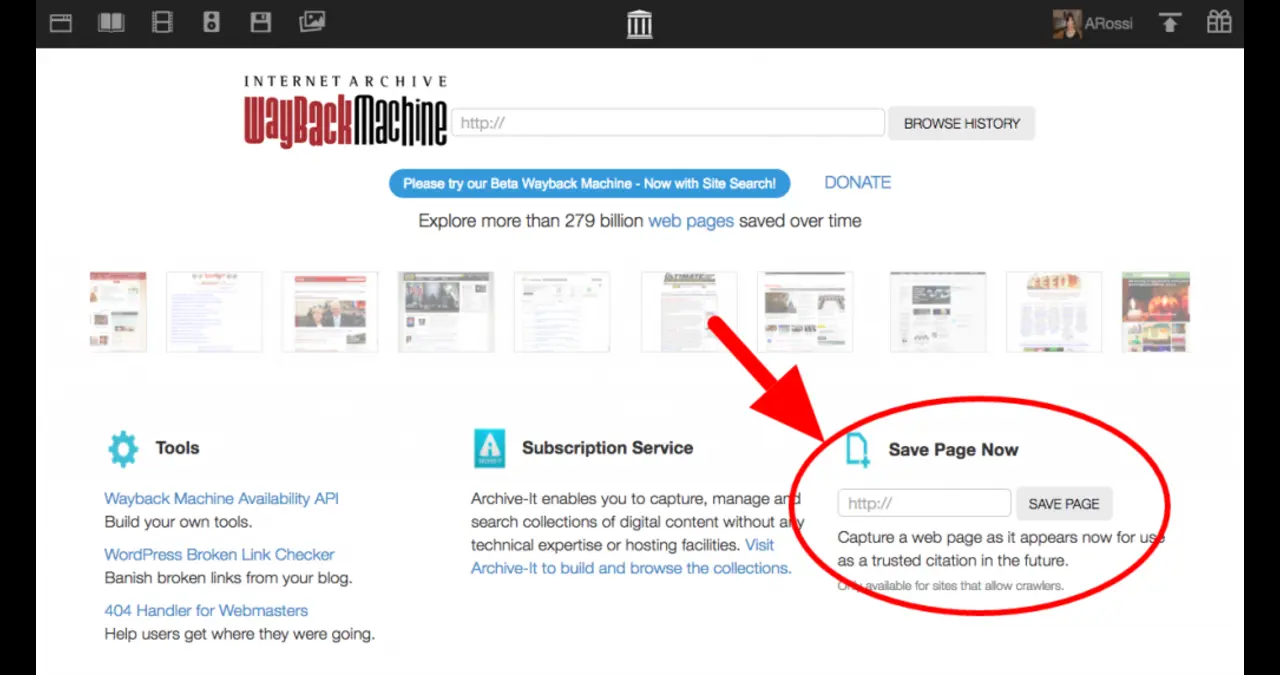Open the fourth archived site thumbnail

tap(446, 311)
